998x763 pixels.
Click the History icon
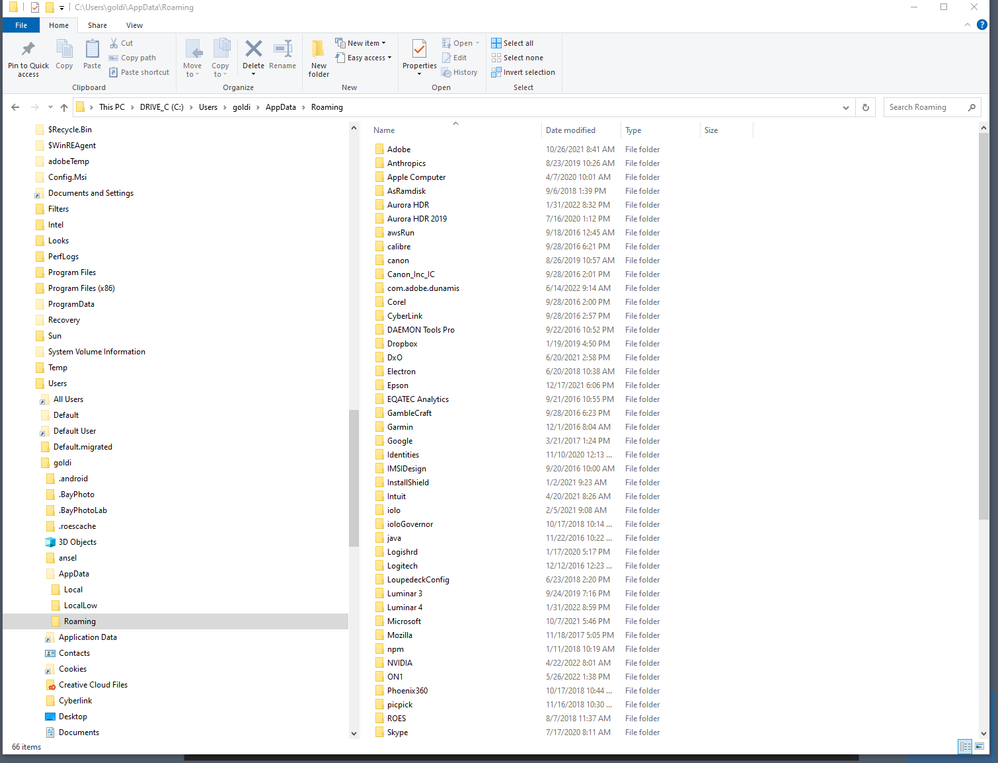(447, 72)
